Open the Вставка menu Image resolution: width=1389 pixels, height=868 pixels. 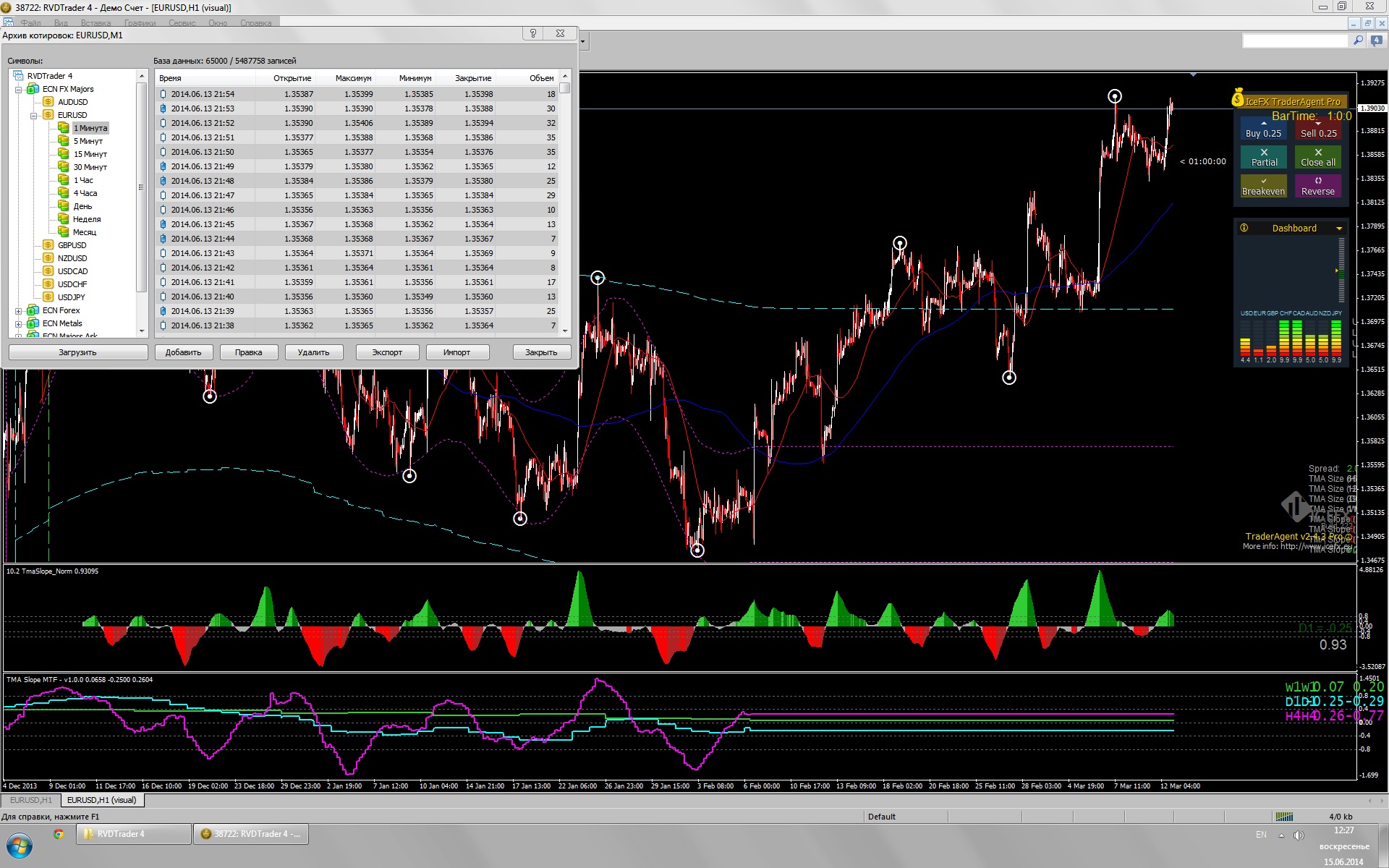(x=96, y=23)
